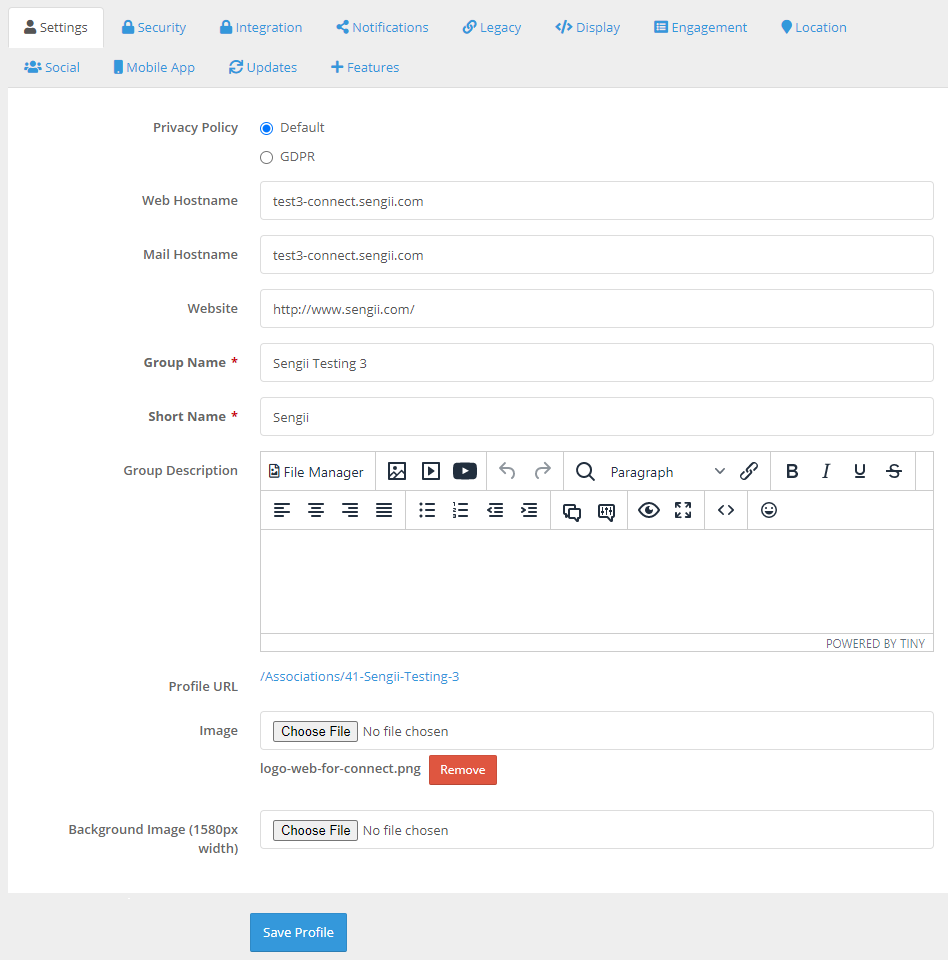
Task: Preview content with eye icon
Action: 649,510
